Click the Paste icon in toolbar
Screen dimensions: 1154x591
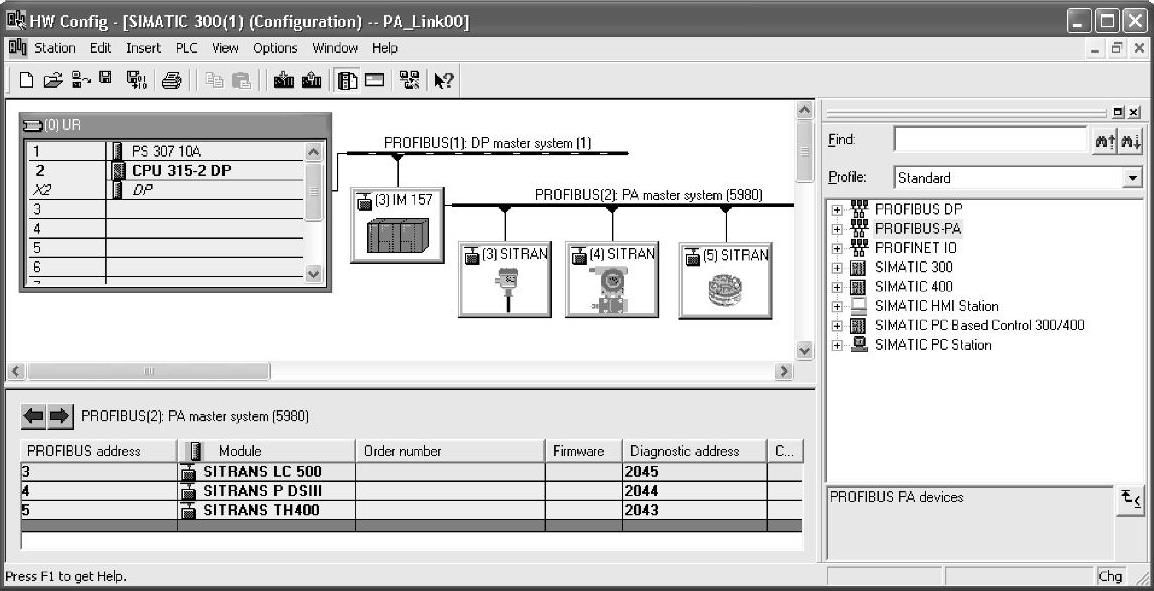[241, 81]
